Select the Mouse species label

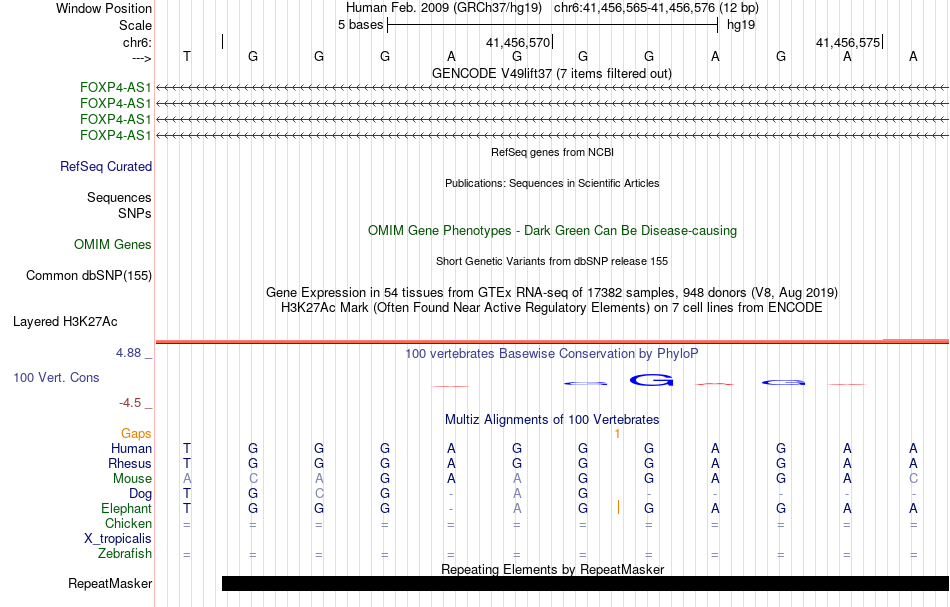(132, 479)
